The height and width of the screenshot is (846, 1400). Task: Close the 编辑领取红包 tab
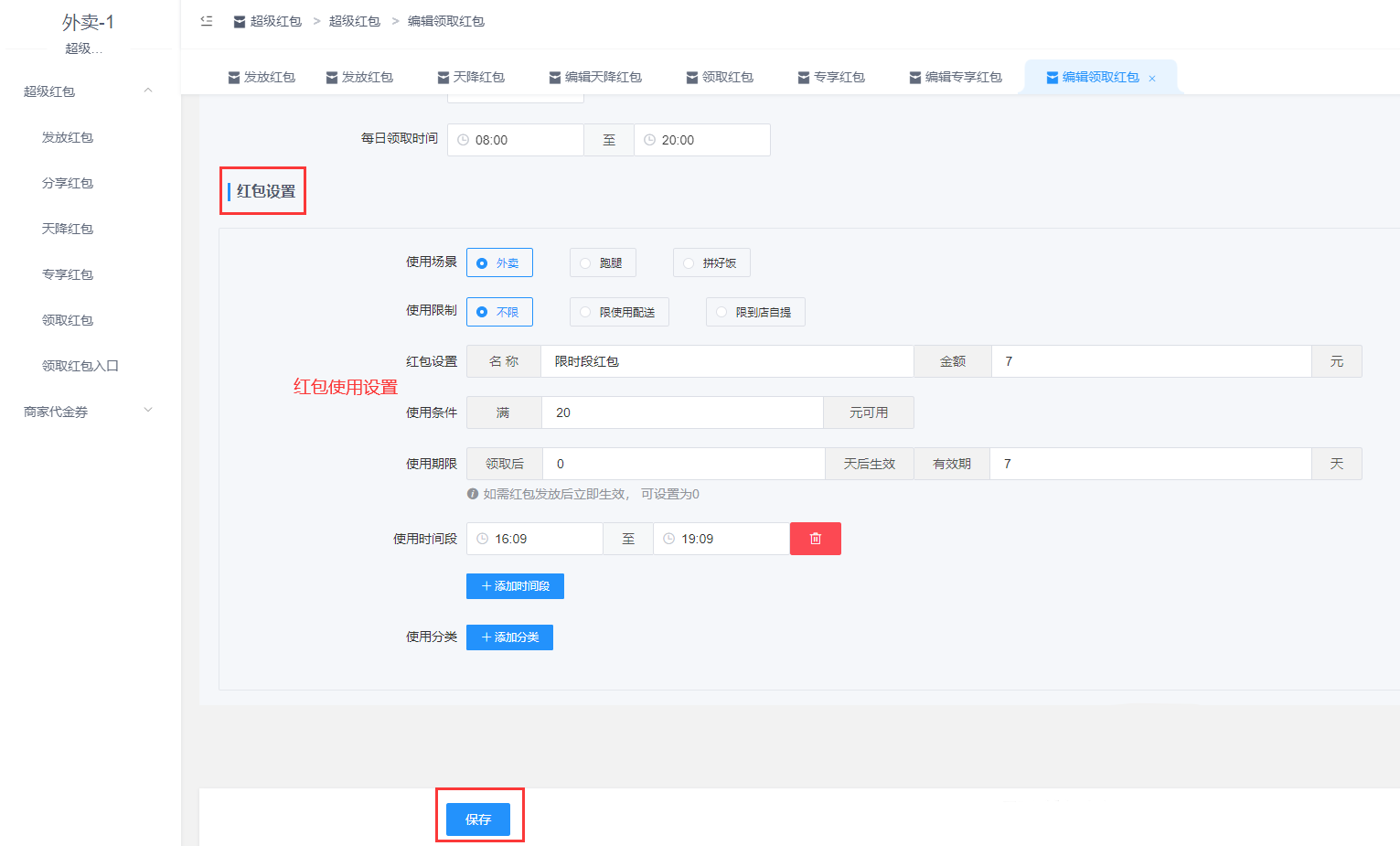pyautogui.click(x=1152, y=79)
